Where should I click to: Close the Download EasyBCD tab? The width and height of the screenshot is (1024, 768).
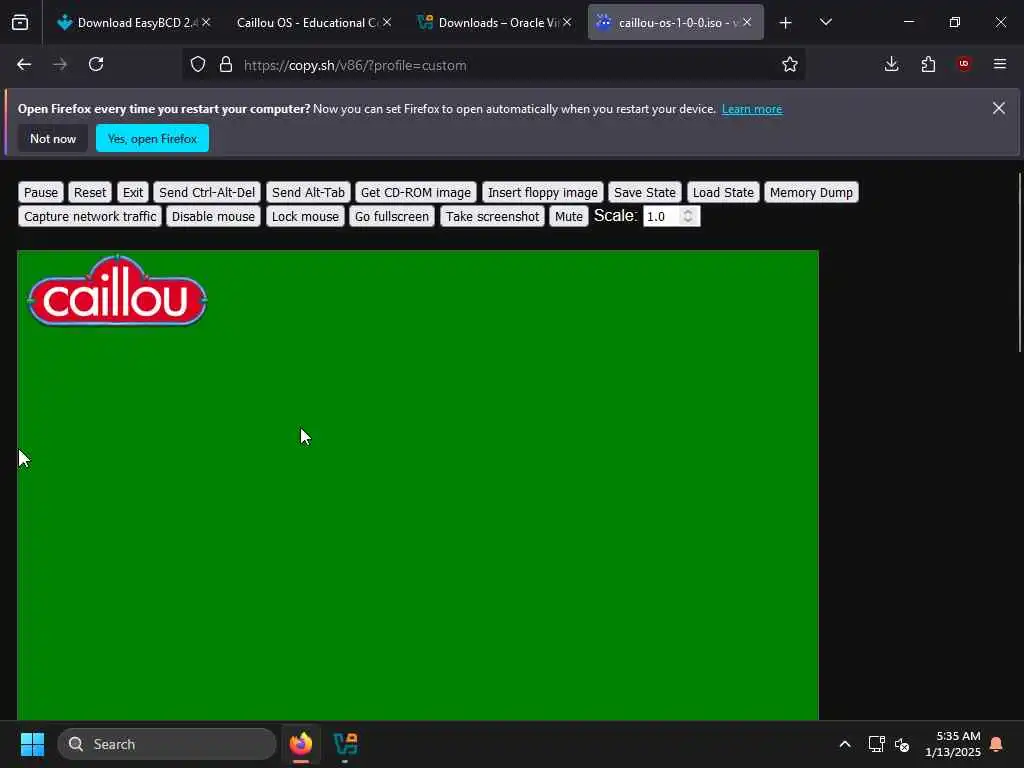(206, 22)
